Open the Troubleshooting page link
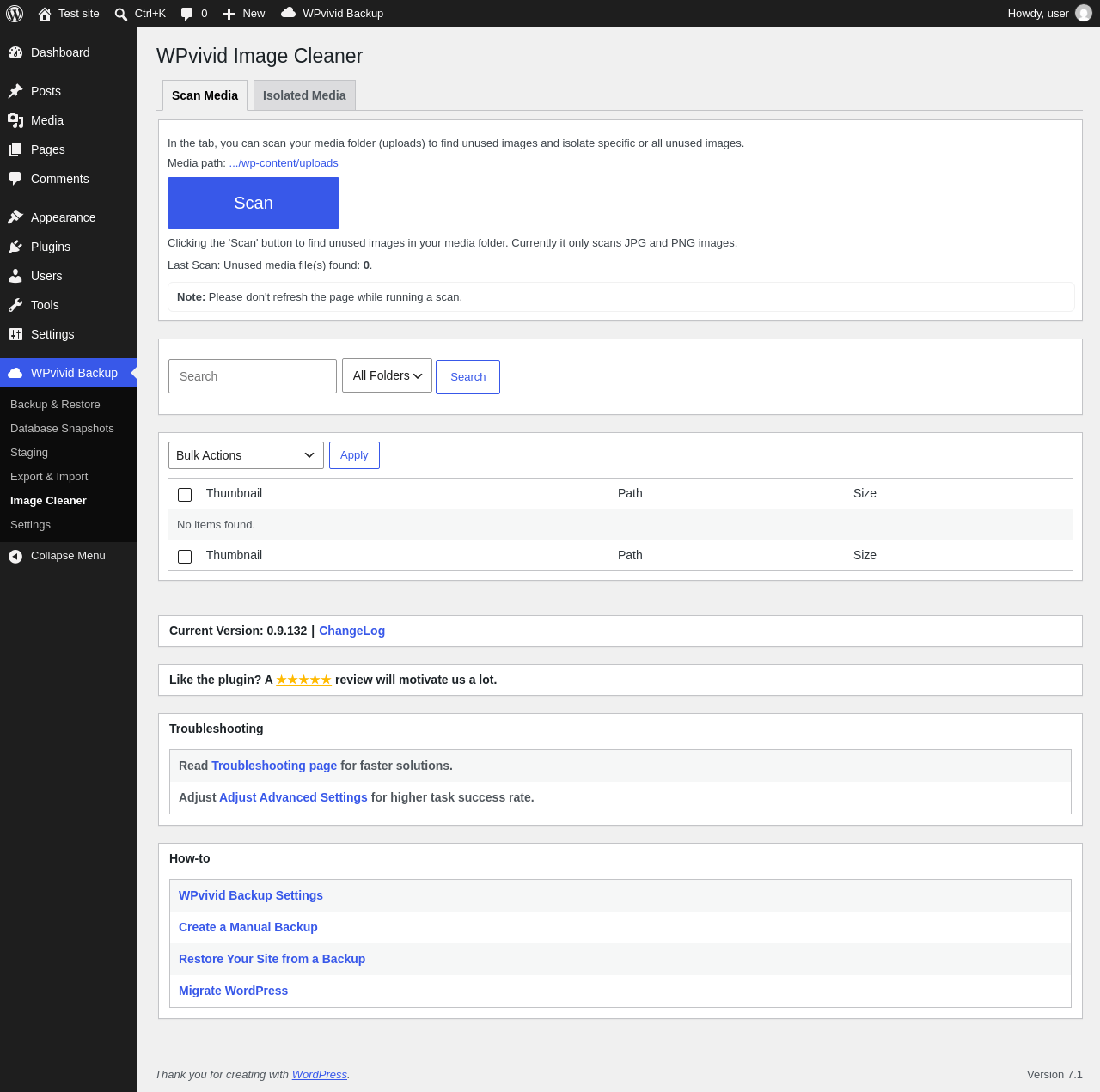Image resolution: width=1100 pixels, height=1092 pixels. (274, 766)
